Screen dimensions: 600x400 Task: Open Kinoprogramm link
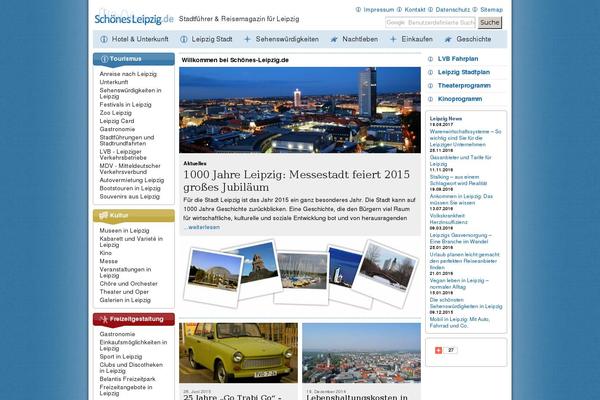(x=460, y=99)
